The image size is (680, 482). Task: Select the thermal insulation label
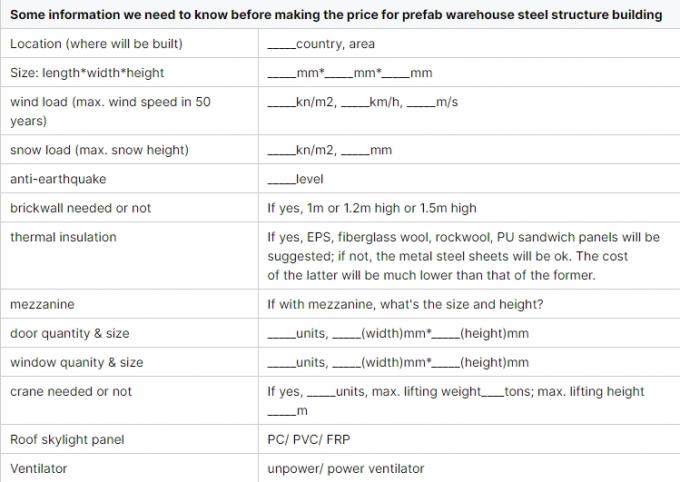(x=63, y=237)
